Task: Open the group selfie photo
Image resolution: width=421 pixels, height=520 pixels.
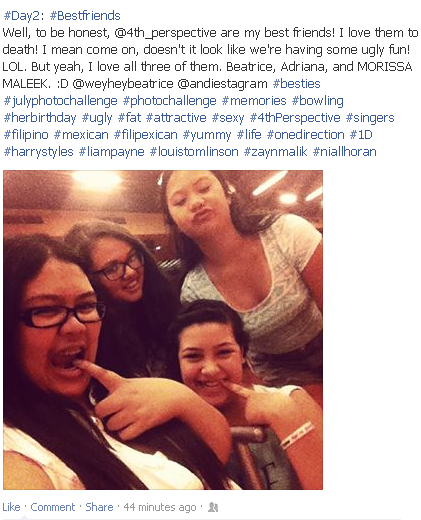Action: pos(163,330)
